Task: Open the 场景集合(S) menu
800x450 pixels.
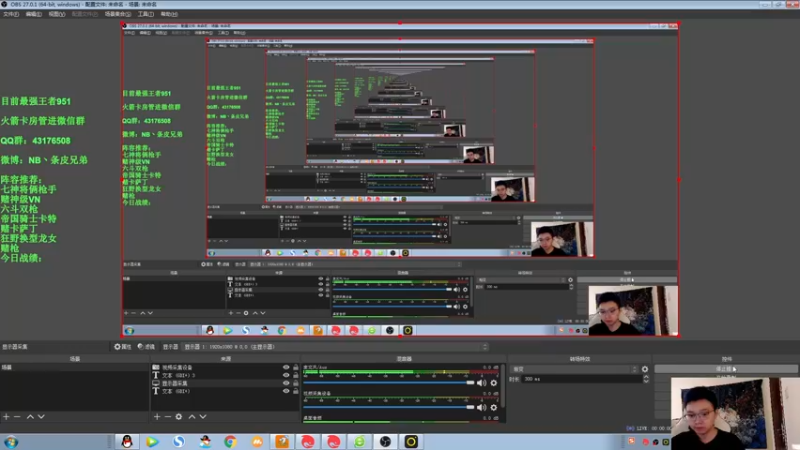Action: coord(118,14)
